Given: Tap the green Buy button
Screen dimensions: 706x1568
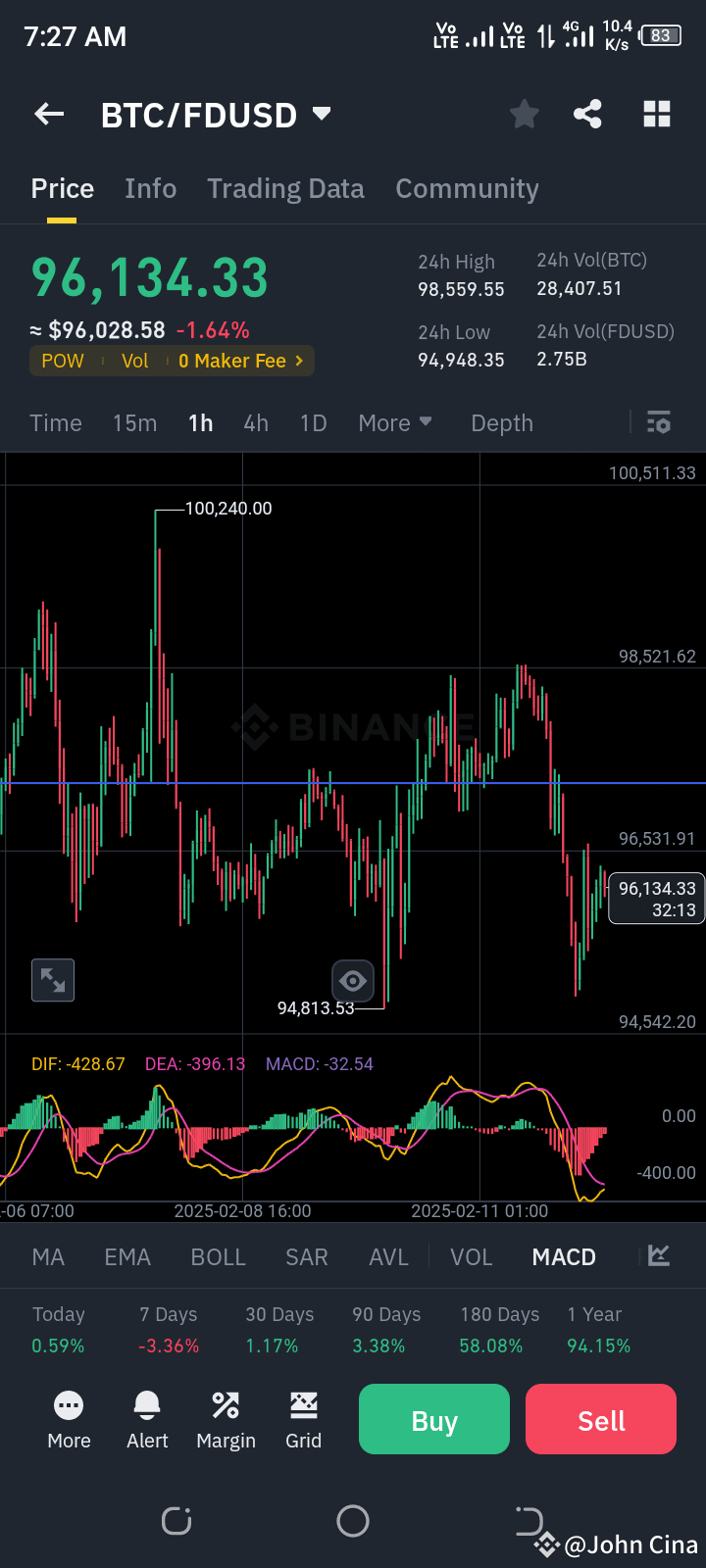Looking at the screenshot, I should [434, 1419].
